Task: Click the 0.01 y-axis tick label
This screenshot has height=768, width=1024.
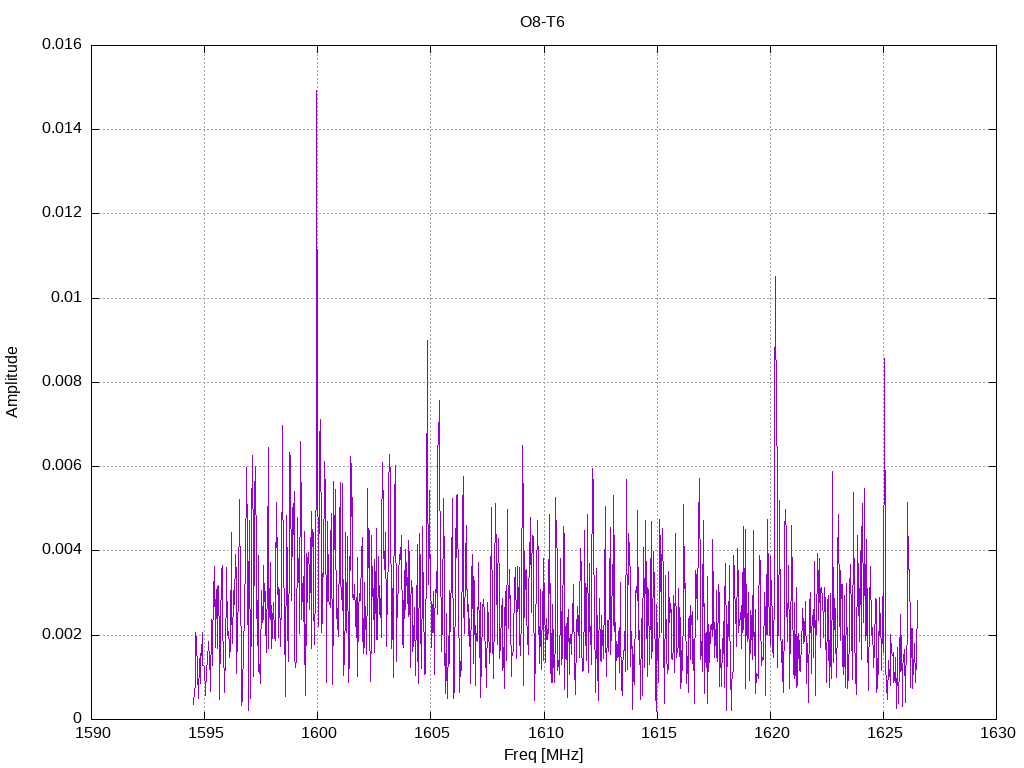Action: (67, 298)
